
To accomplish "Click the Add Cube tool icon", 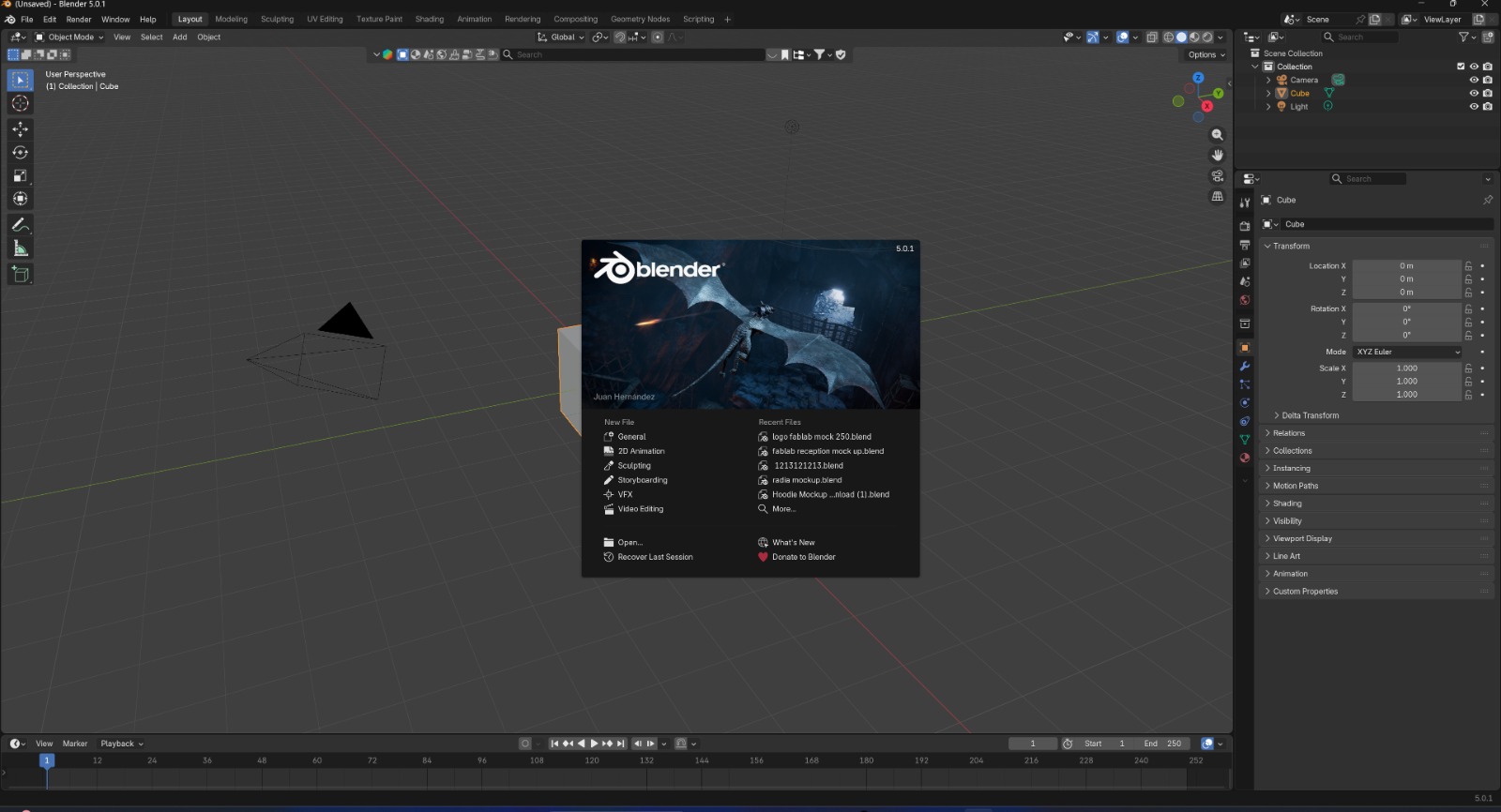I will click(20, 275).
